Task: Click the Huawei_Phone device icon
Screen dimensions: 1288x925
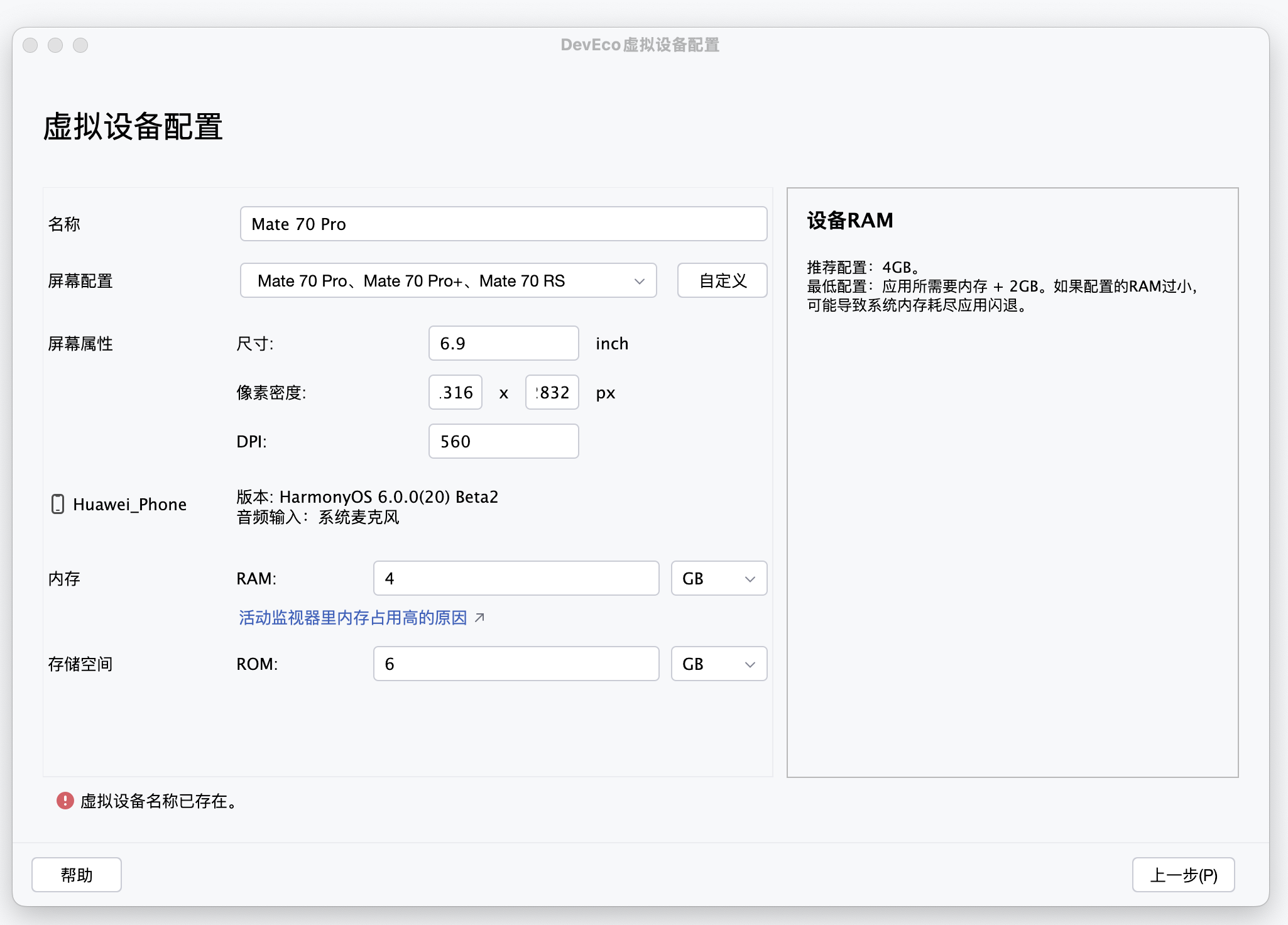Action: click(x=57, y=504)
